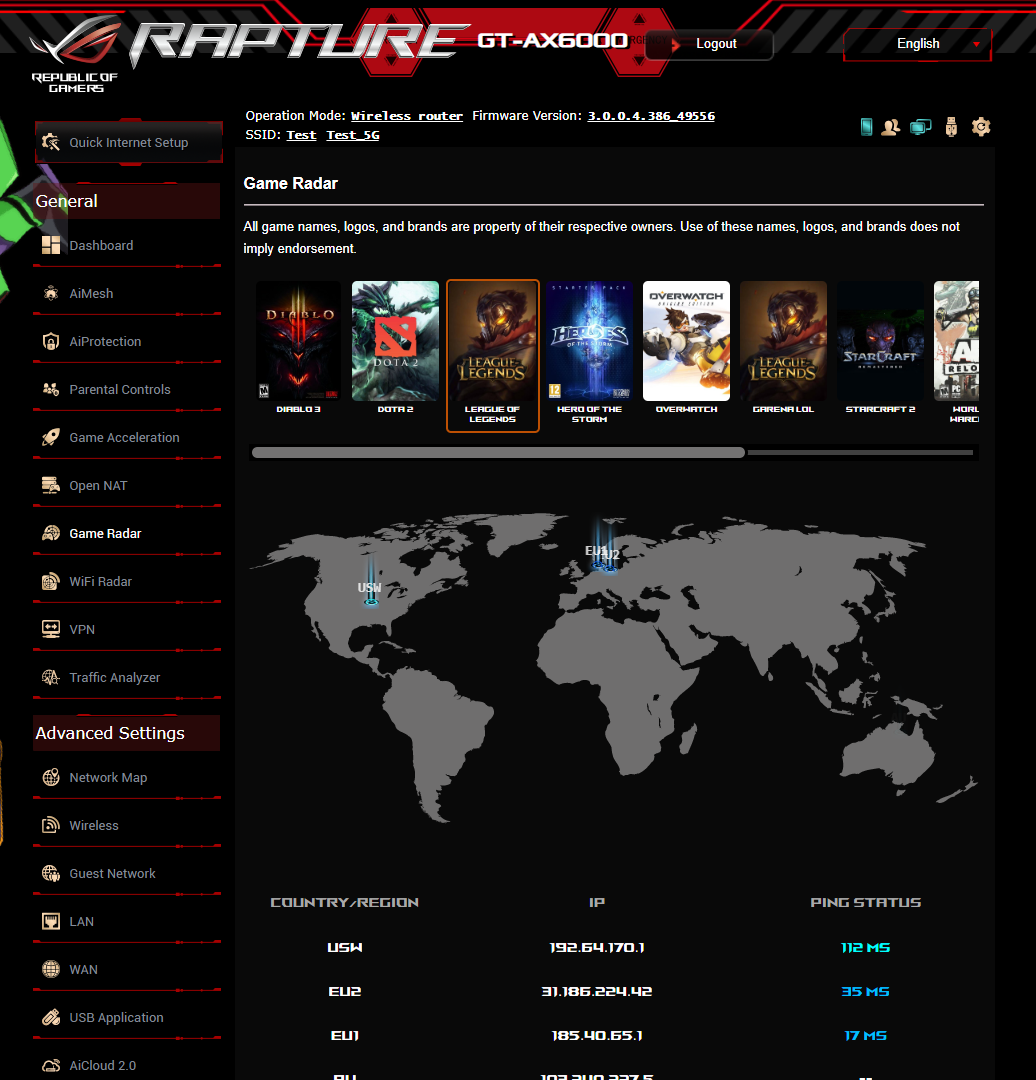Image resolution: width=1036 pixels, height=1080 pixels.
Task: Click the EU1 region cell
Action: pyautogui.click(x=344, y=1036)
